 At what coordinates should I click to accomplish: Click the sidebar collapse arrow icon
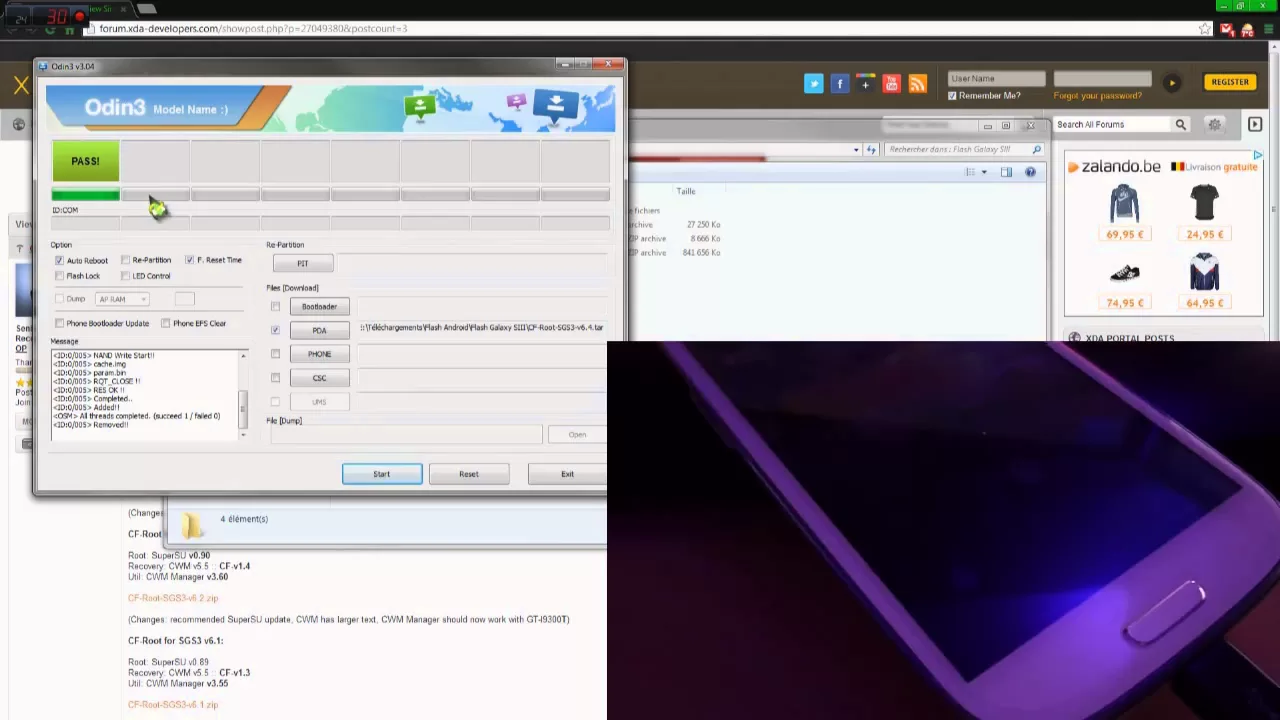point(1255,125)
